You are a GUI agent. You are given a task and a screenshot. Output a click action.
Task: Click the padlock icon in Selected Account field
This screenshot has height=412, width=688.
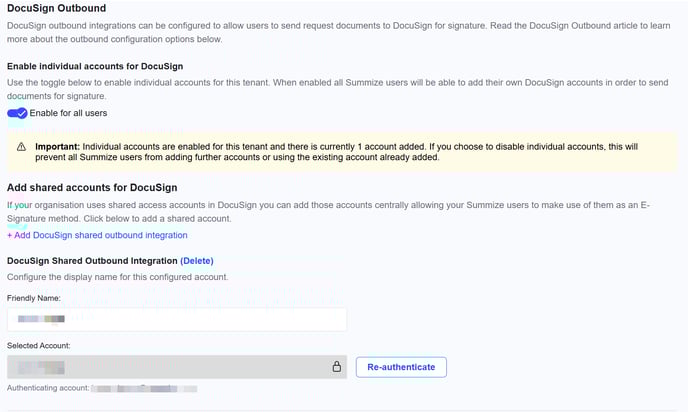[x=337, y=367]
